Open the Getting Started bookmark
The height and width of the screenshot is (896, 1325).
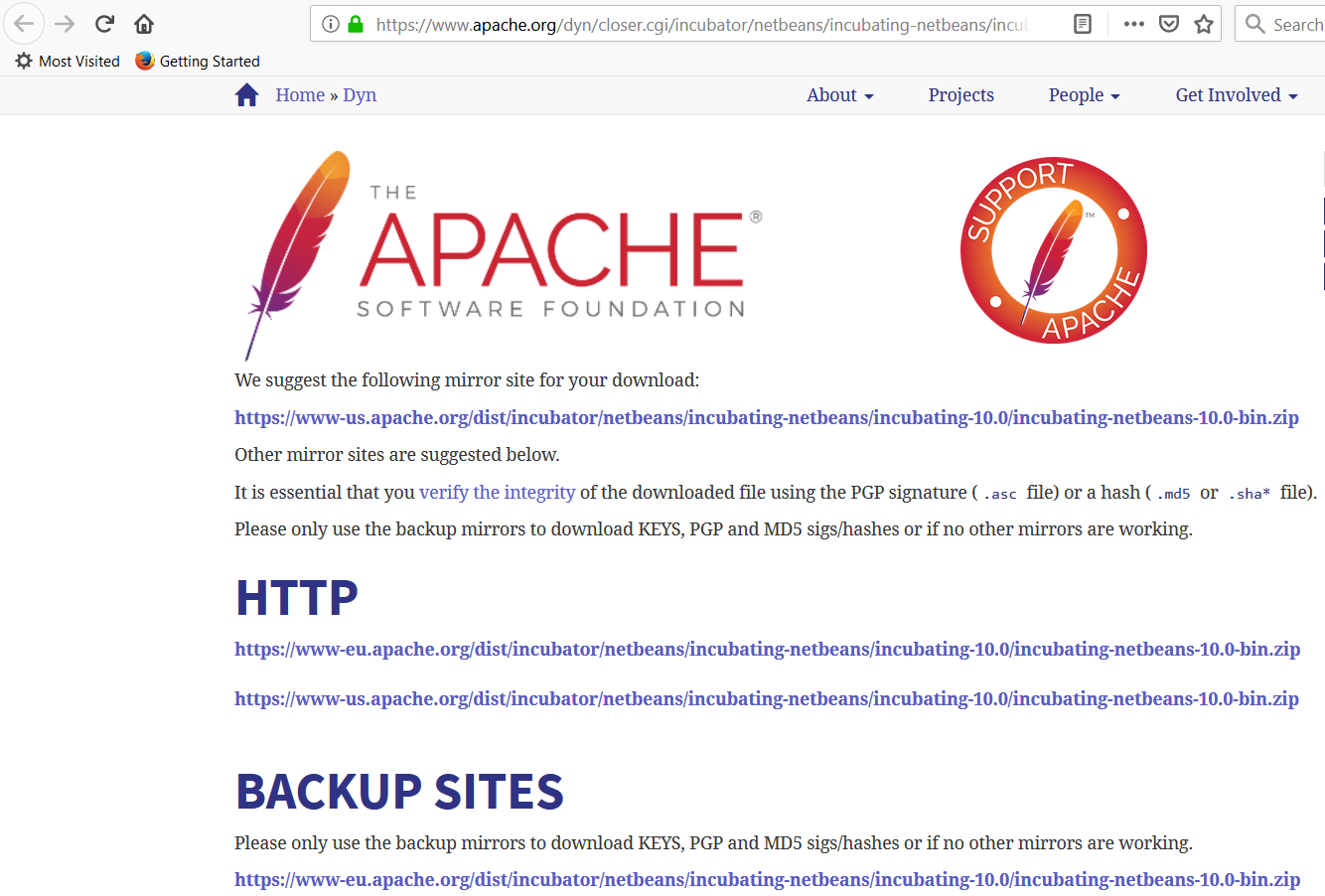(x=198, y=61)
